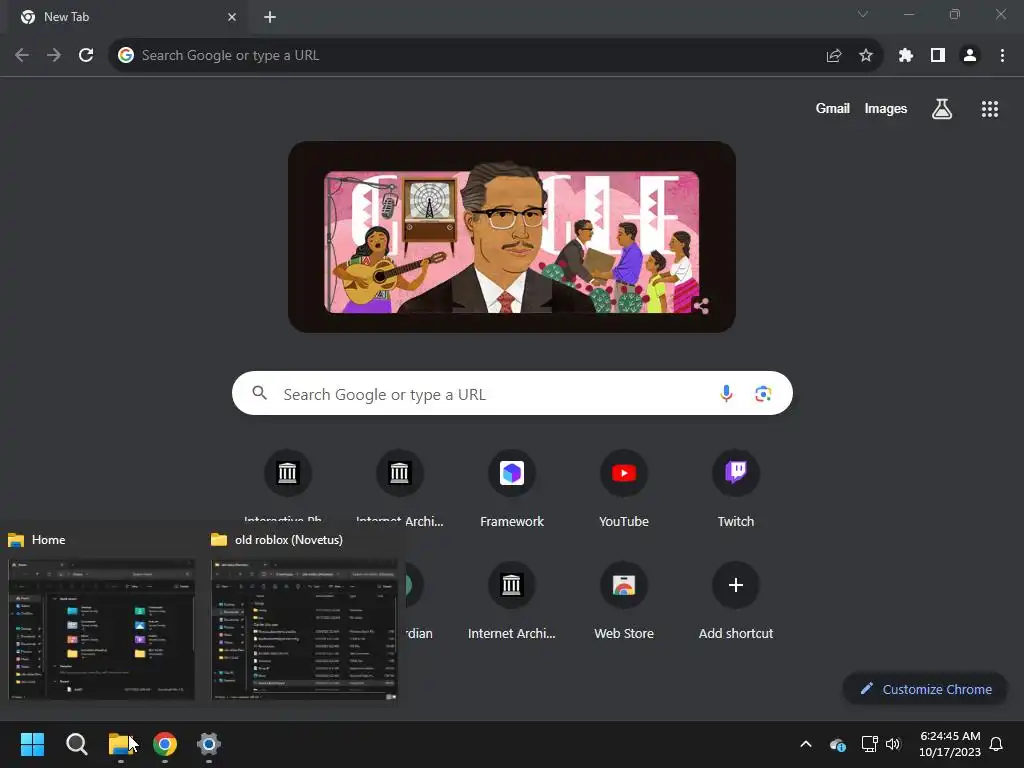Open the notifications bell
The width and height of the screenshot is (1024, 768).
coord(997,744)
